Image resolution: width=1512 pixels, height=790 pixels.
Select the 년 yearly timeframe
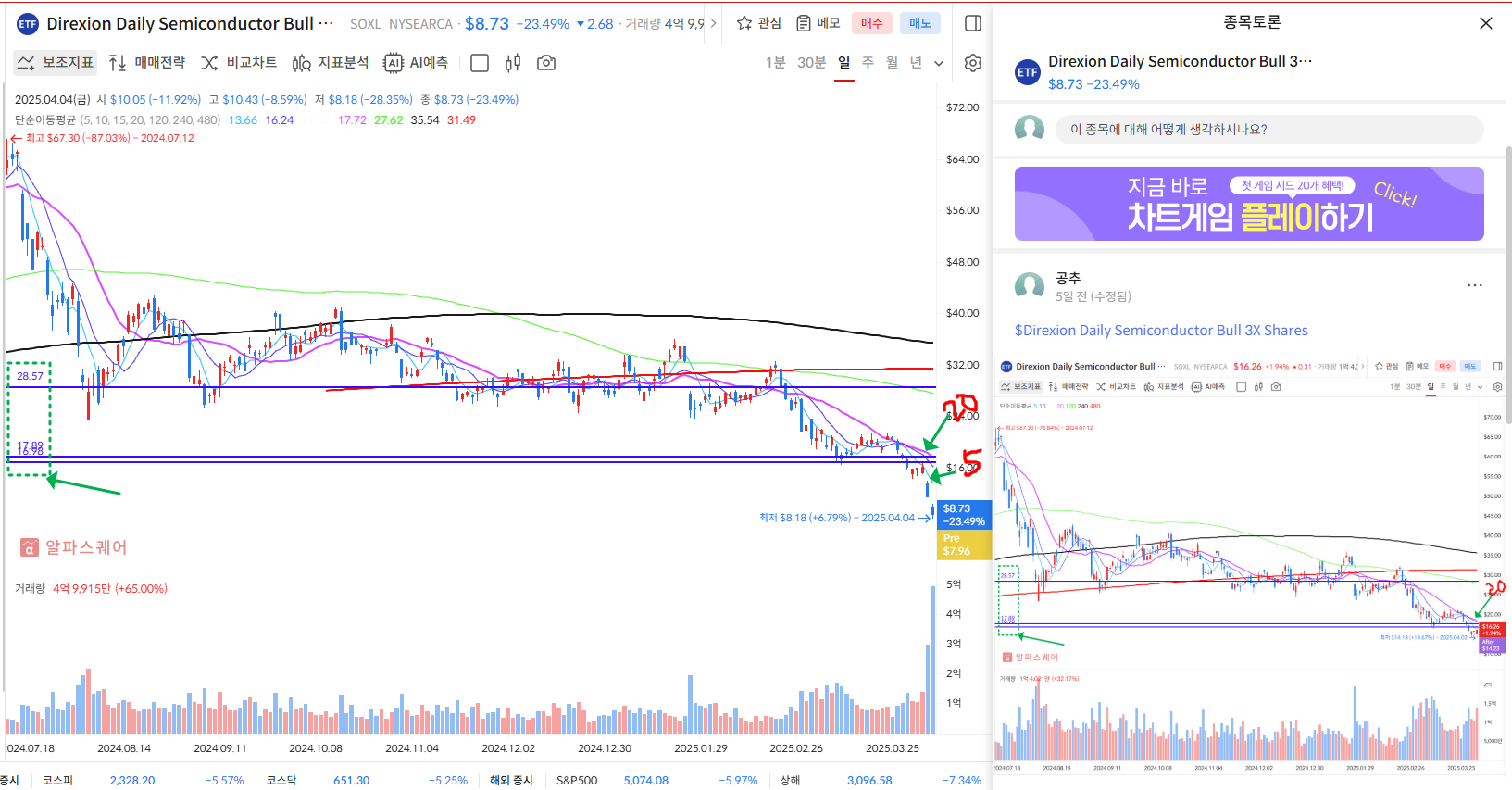[x=916, y=63]
